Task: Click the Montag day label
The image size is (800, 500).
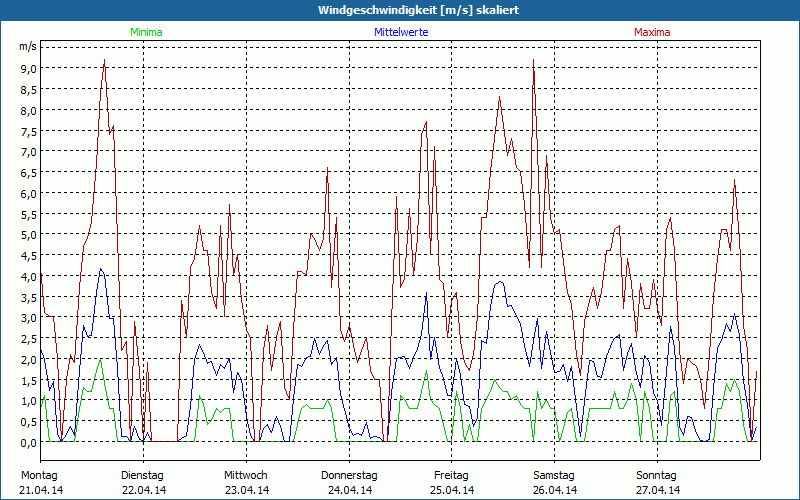Action: point(39,476)
